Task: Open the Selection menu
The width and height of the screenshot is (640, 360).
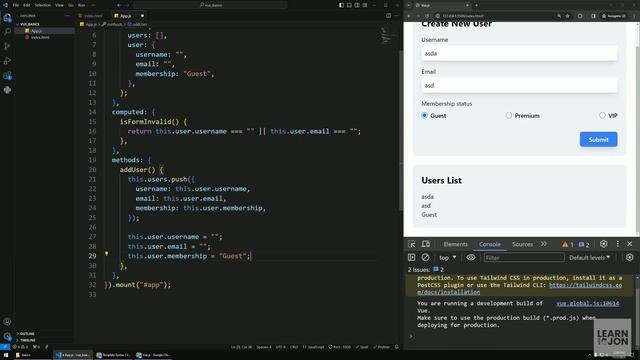Action: click(42, 5)
